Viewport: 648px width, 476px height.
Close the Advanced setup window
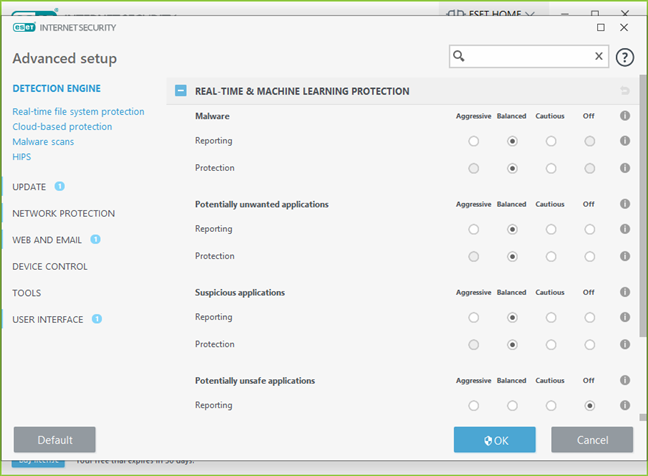click(x=624, y=27)
